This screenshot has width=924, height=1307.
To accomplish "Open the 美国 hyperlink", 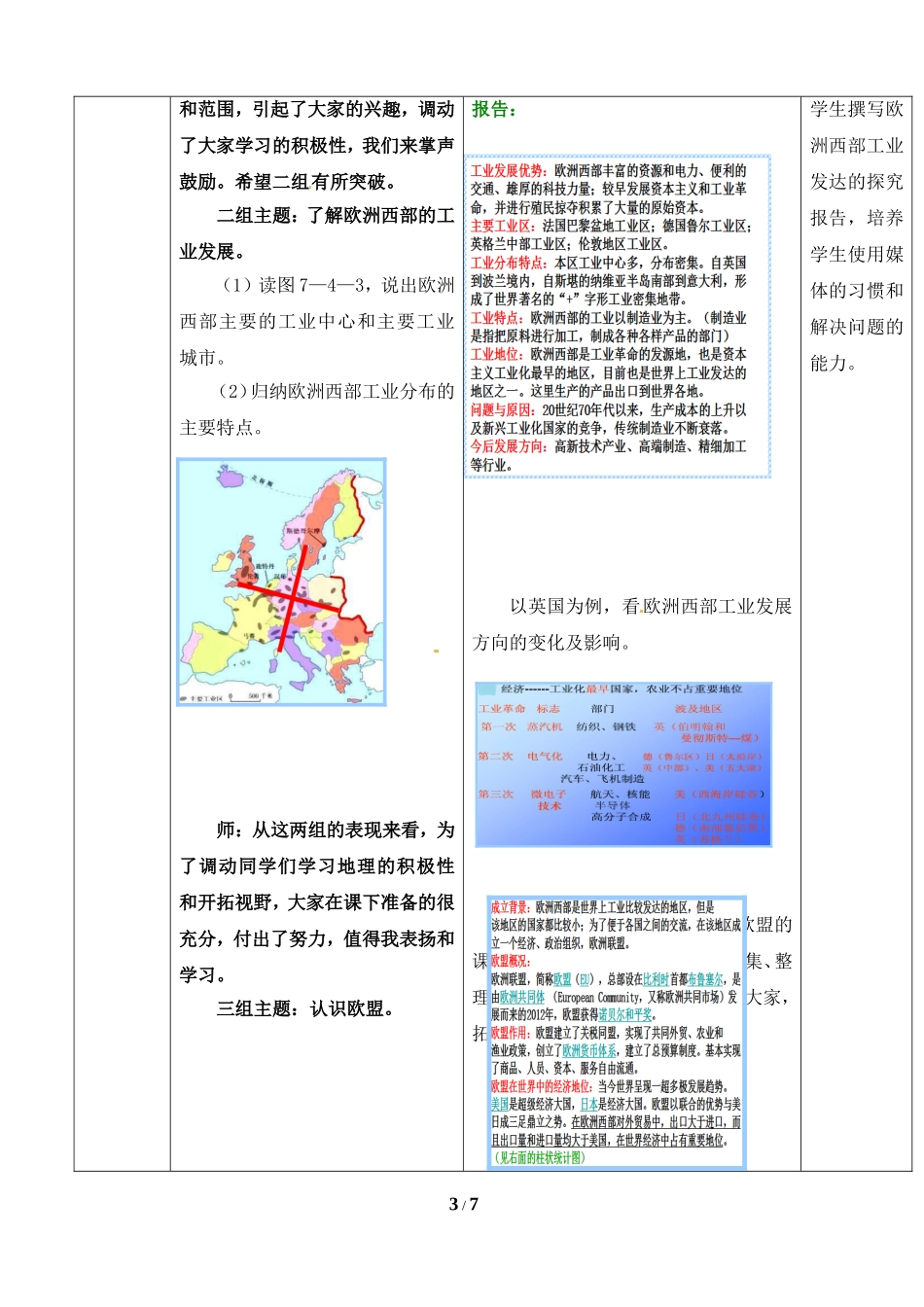I will (x=499, y=1105).
